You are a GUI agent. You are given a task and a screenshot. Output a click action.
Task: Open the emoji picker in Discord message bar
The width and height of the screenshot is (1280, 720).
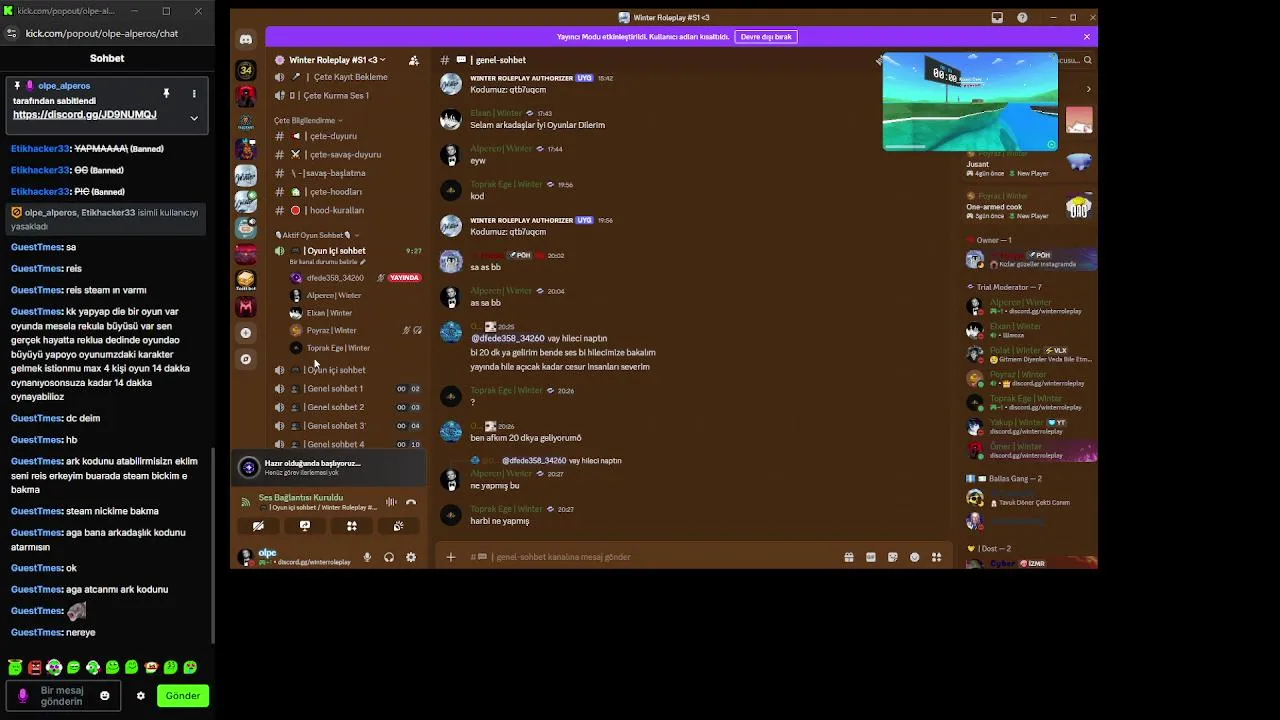click(x=914, y=557)
